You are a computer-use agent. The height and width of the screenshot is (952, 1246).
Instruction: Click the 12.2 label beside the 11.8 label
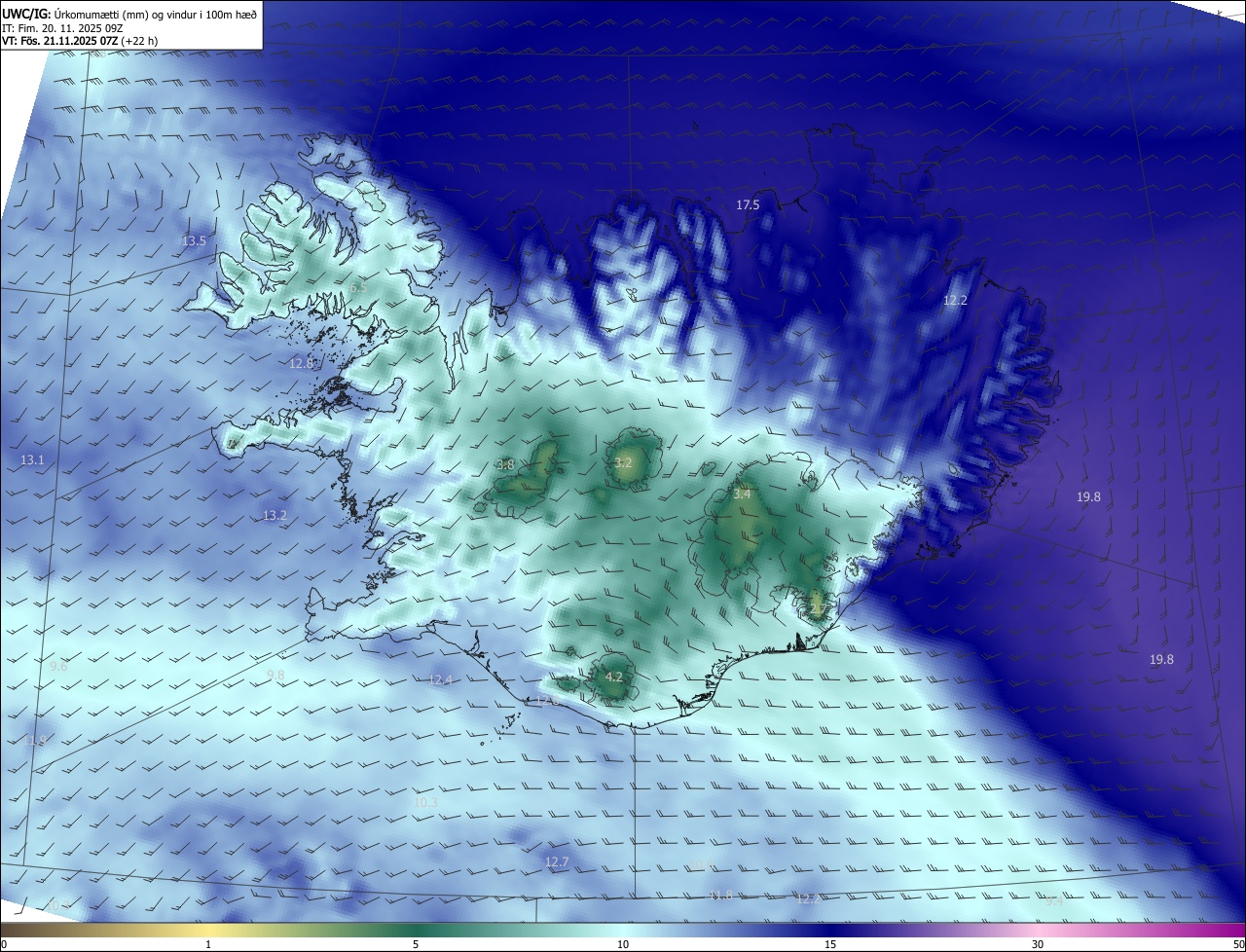[809, 898]
